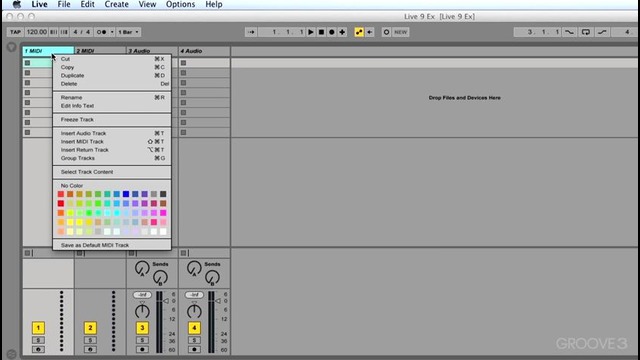Solo track 1 with its S button
Viewport: 640px width, 360px height.
click(x=38, y=340)
